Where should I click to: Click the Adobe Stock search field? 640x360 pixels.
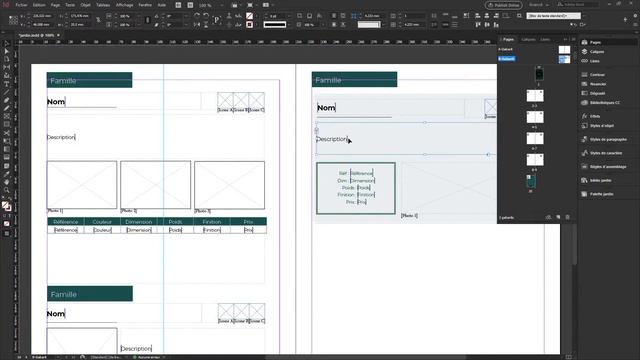(x=578, y=5)
